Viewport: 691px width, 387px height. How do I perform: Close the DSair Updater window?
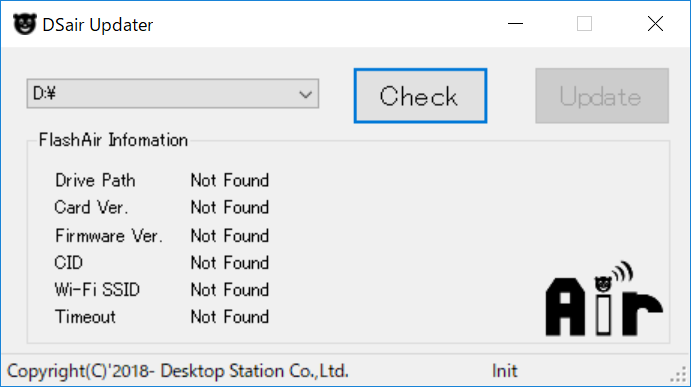pyautogui.click(x=655, y=24)
